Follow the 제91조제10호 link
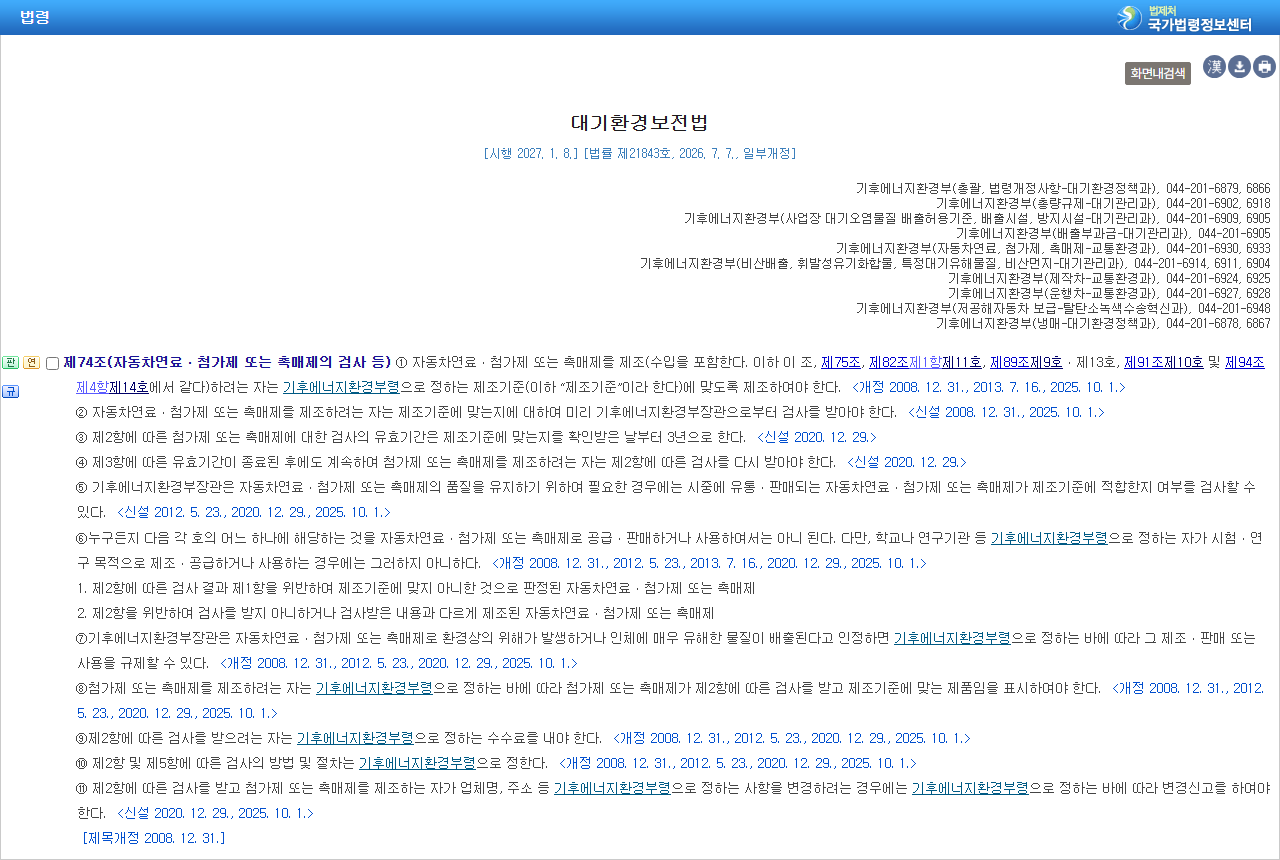Screen dimensions: 1280x860 (1164, 362)
